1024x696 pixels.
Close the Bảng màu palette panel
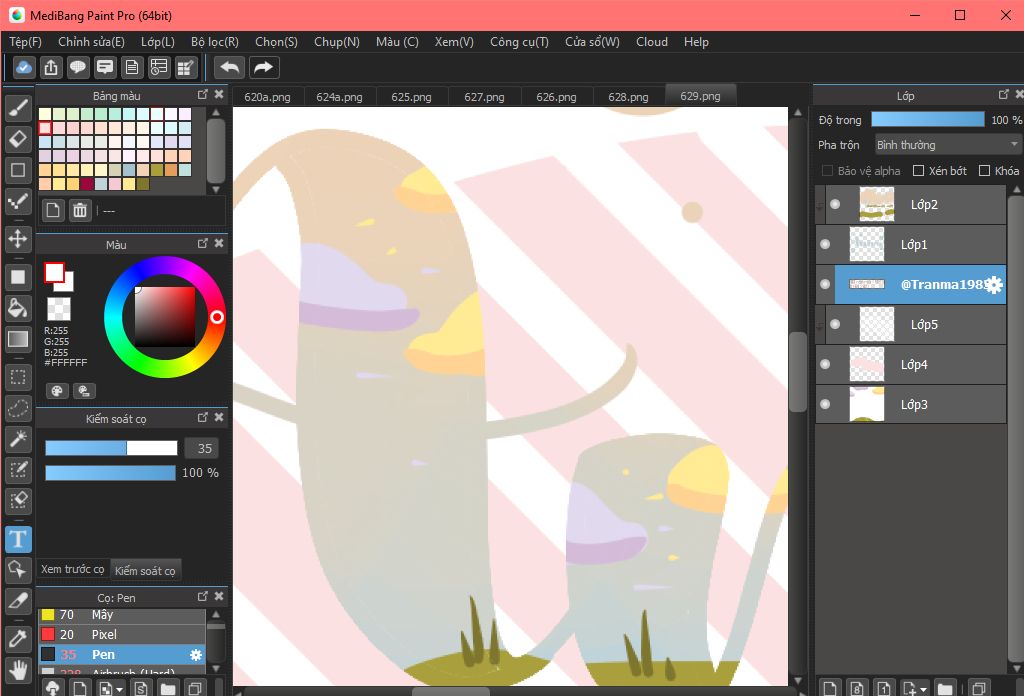pos(219,95)
